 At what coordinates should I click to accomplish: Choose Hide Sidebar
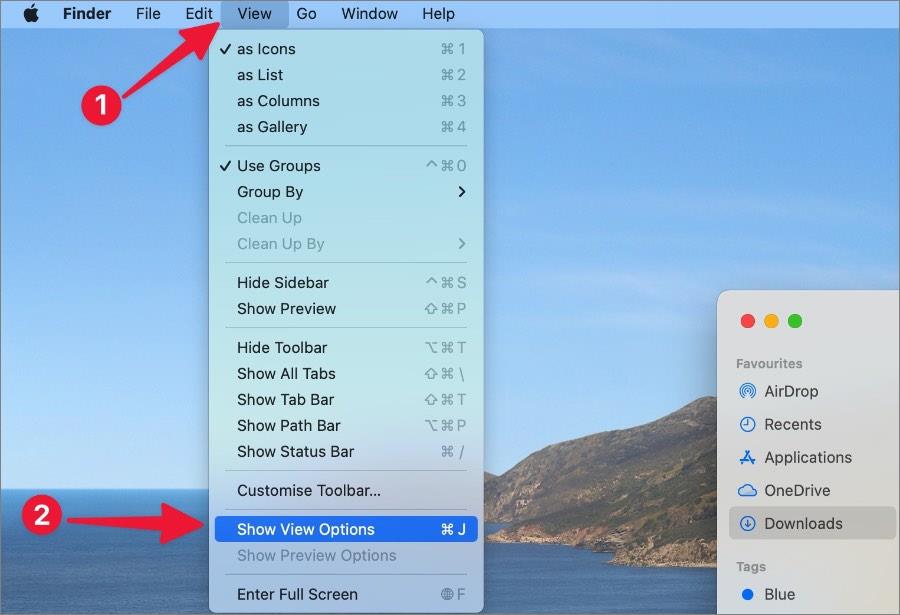tap(346, 283)
